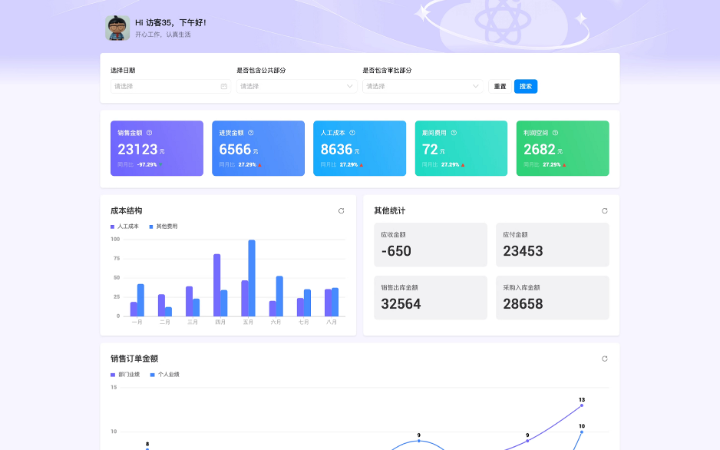Click the visitor avatar picture
This screenshot has width=720, height=450.
point(118,28)
